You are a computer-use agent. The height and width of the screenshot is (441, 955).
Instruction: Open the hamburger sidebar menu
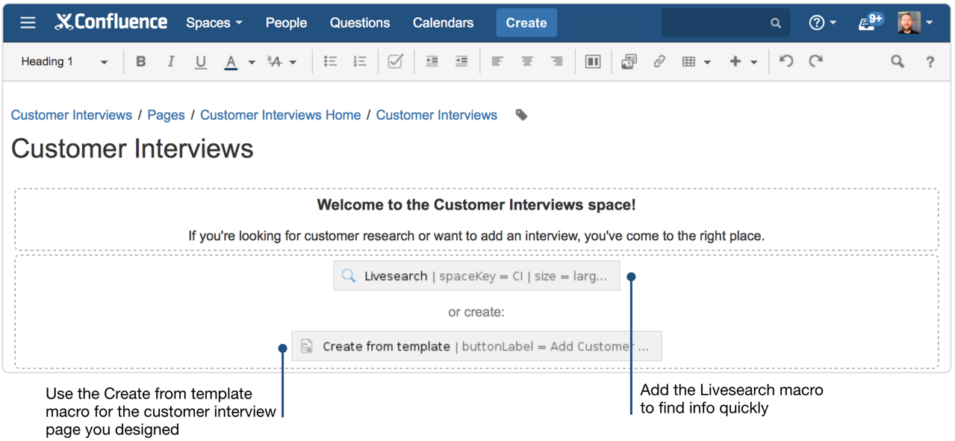[x=28, y=23]
